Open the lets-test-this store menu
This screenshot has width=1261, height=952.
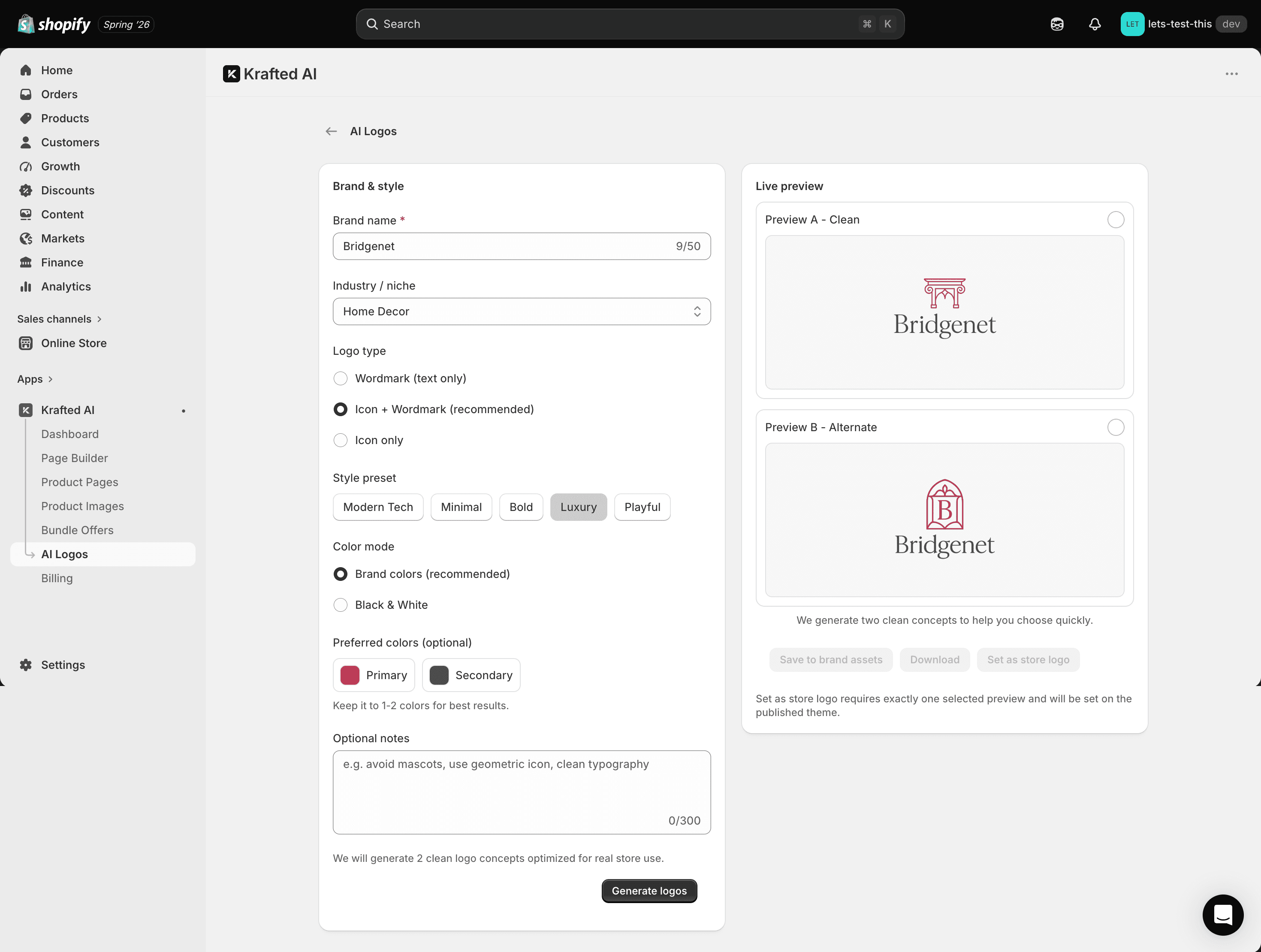click(x=1183, y=24)
